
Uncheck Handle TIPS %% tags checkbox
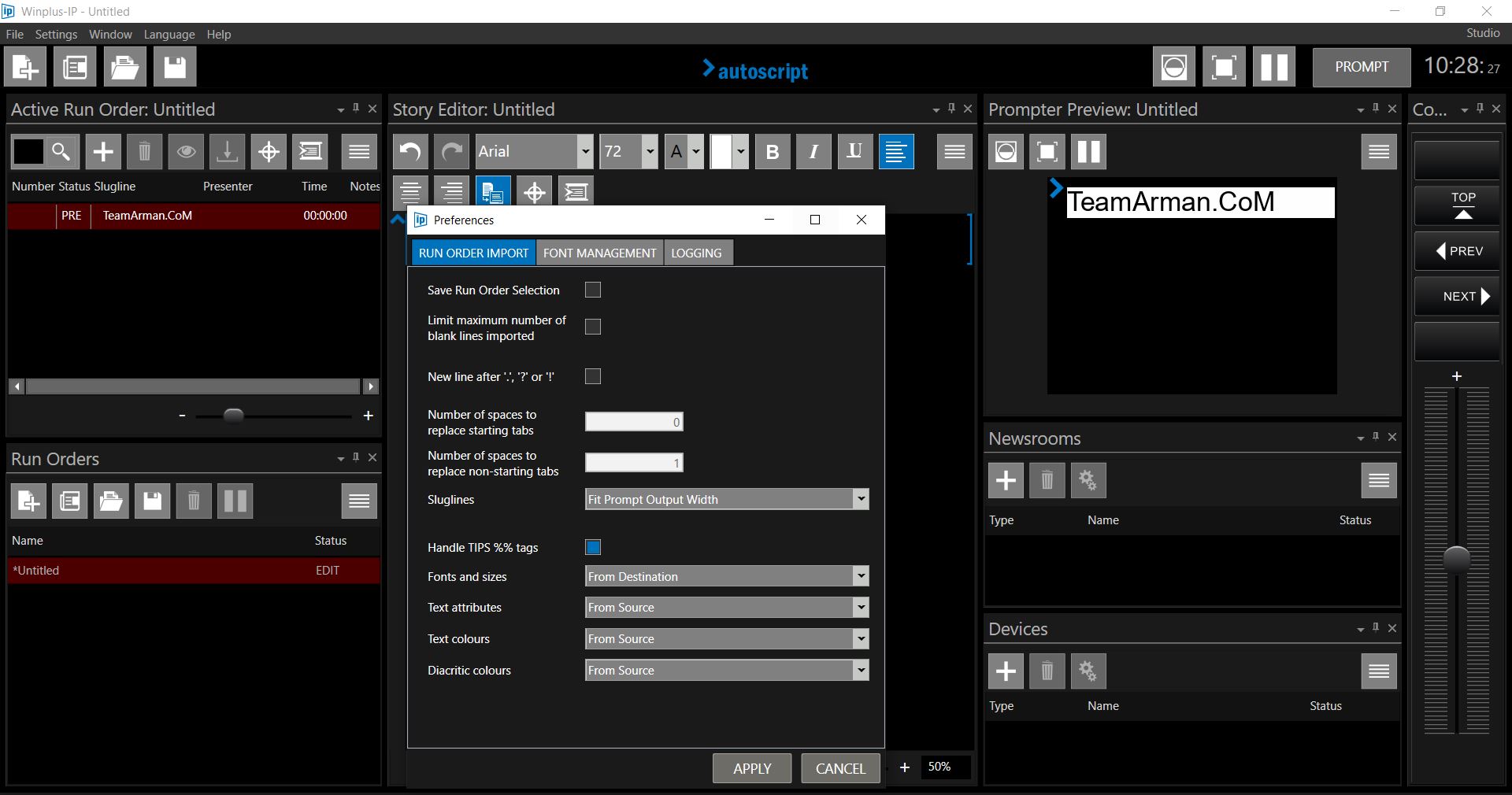click(593, 547)
